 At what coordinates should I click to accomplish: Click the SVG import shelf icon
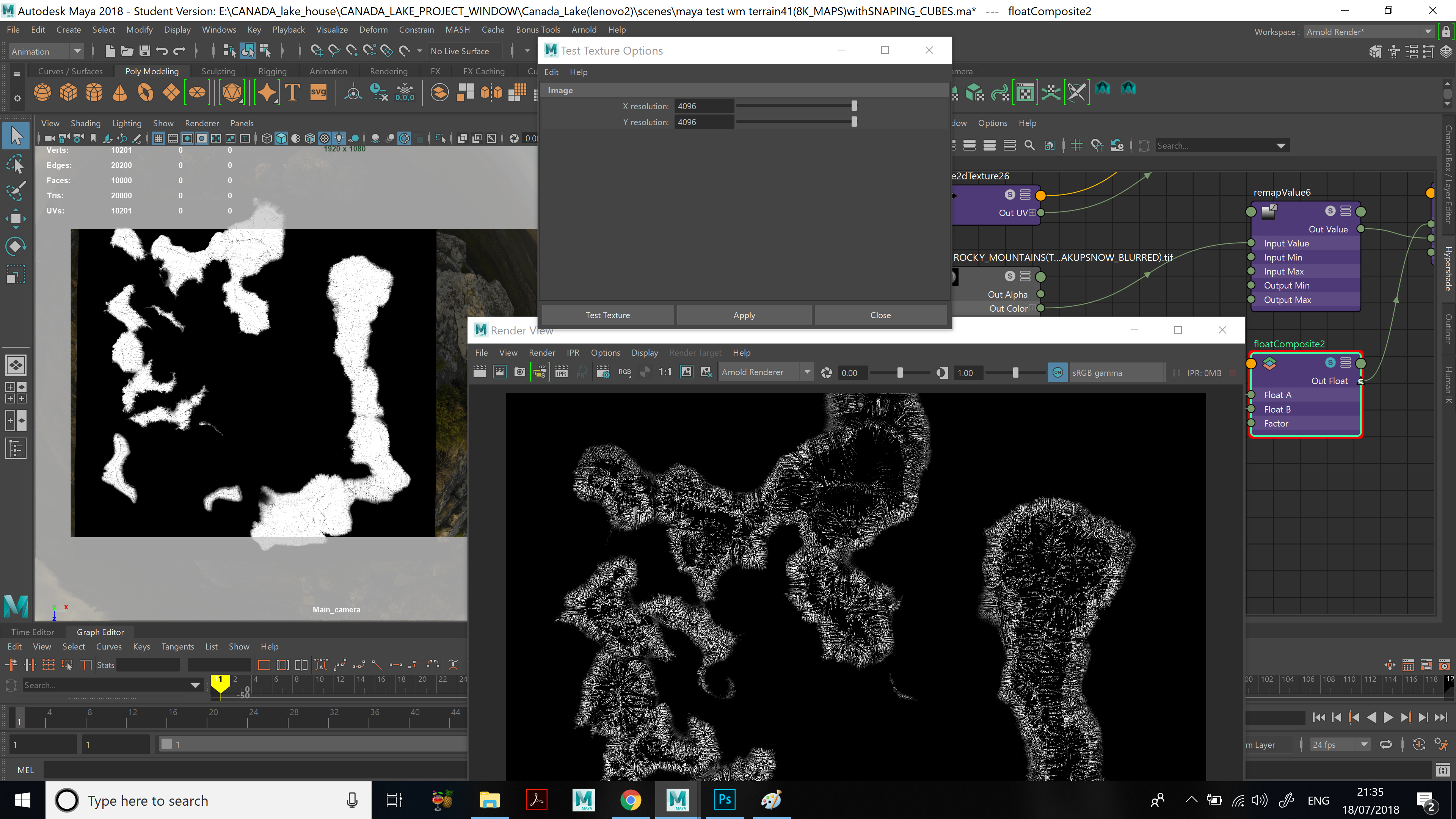(318, 91)
